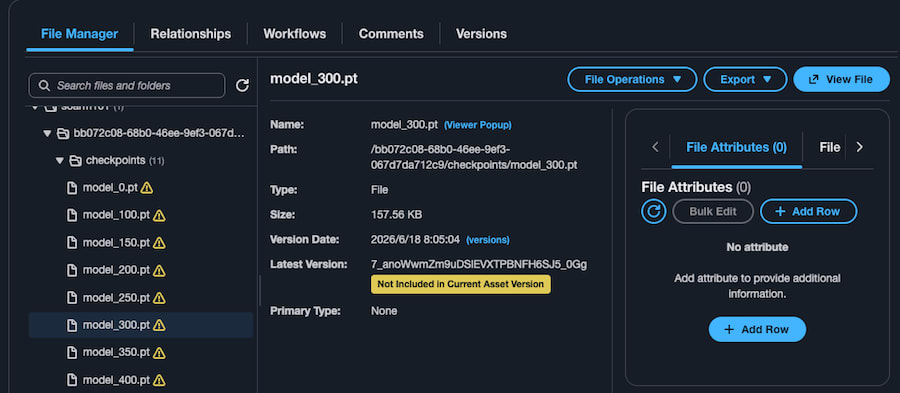This screenshot has height=393, width=900.
Task: Open the Viewer Popup link
Action: click(478, 124)
